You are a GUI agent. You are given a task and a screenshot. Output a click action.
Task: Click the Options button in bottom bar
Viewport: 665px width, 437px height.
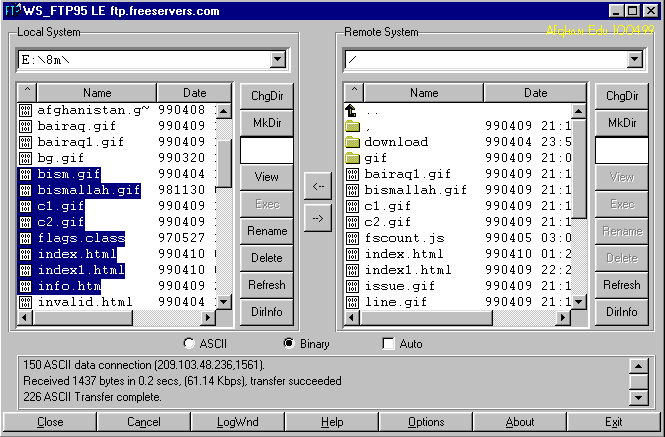click(x=426, y=422)
